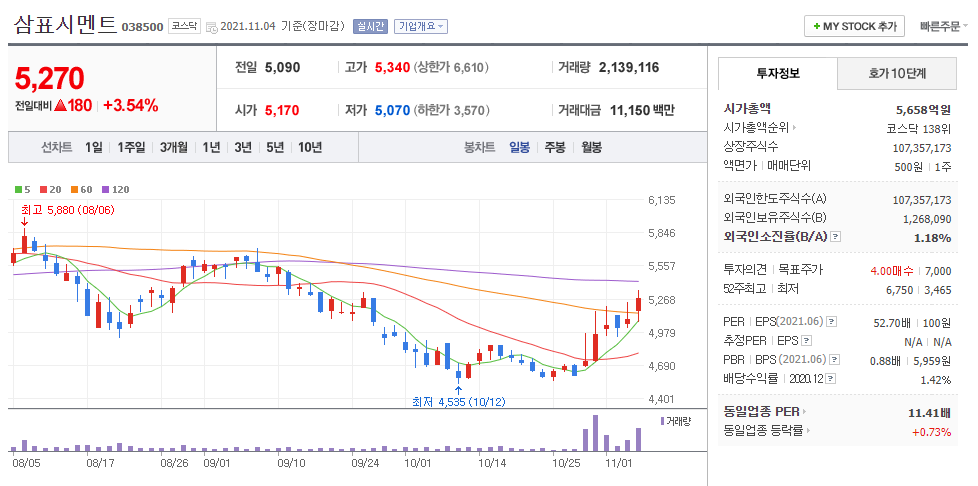Open help icon next to PER EPS(2021.06)
The height and width of the screenshot is (486, 978).
coord(831,322)
